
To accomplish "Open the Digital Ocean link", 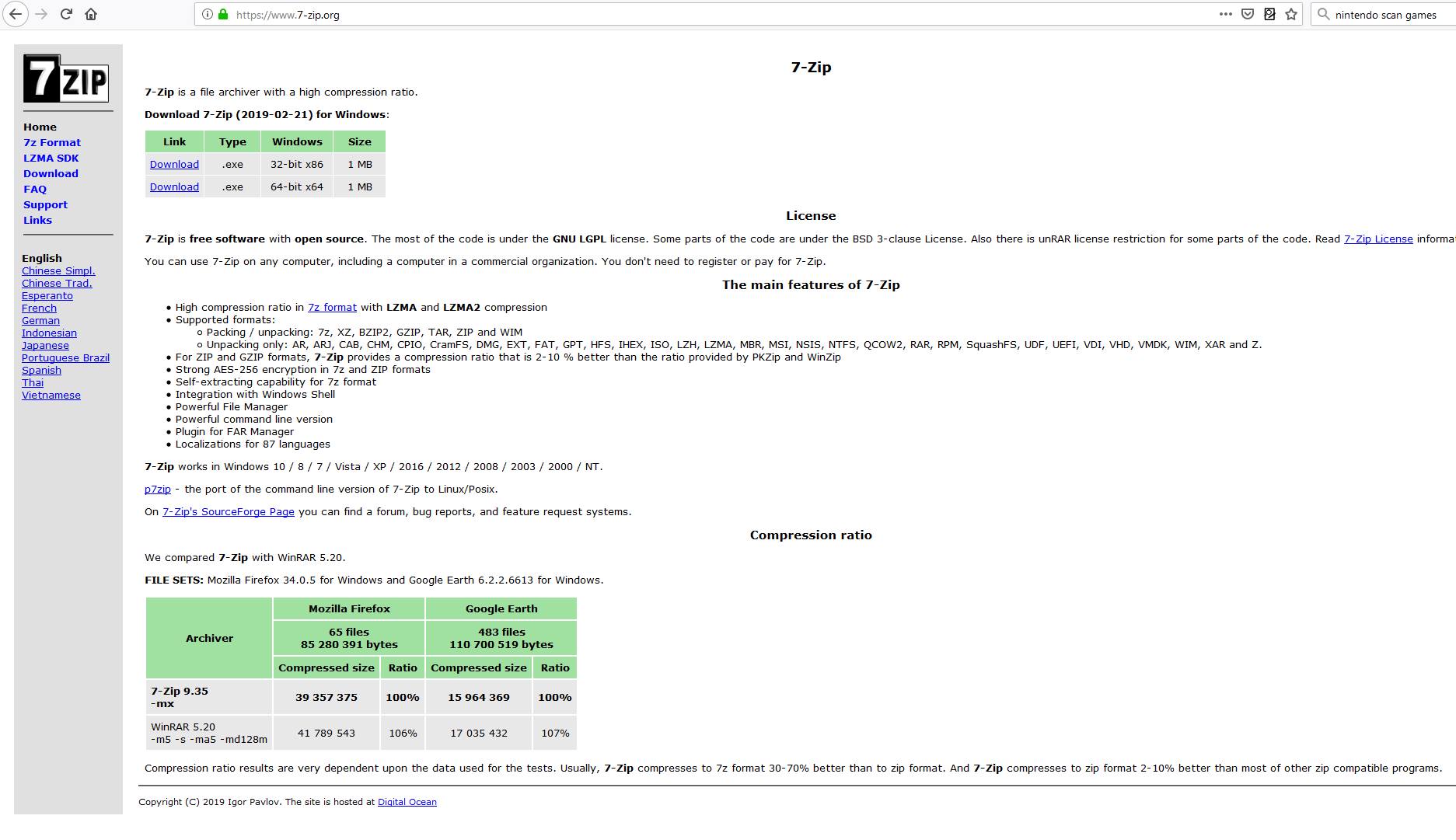I will coord(407,802).
